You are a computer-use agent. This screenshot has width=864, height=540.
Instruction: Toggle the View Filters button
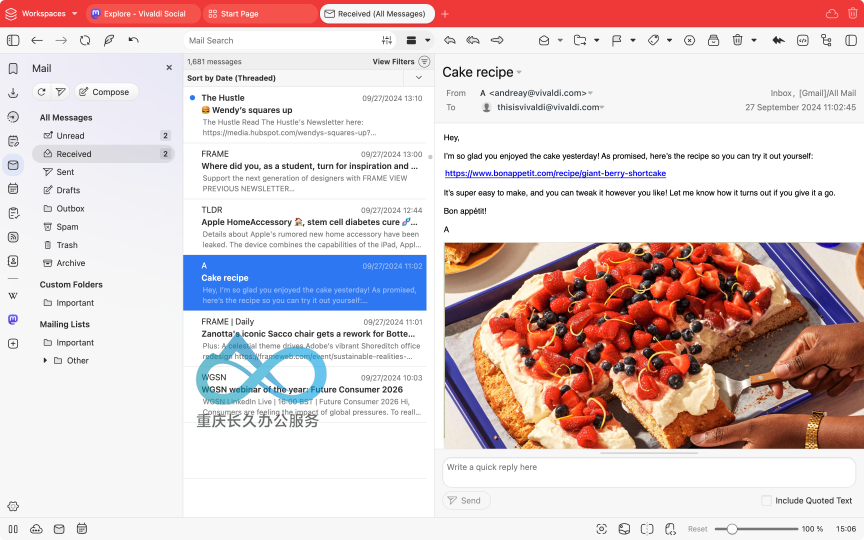pos(401,62)
